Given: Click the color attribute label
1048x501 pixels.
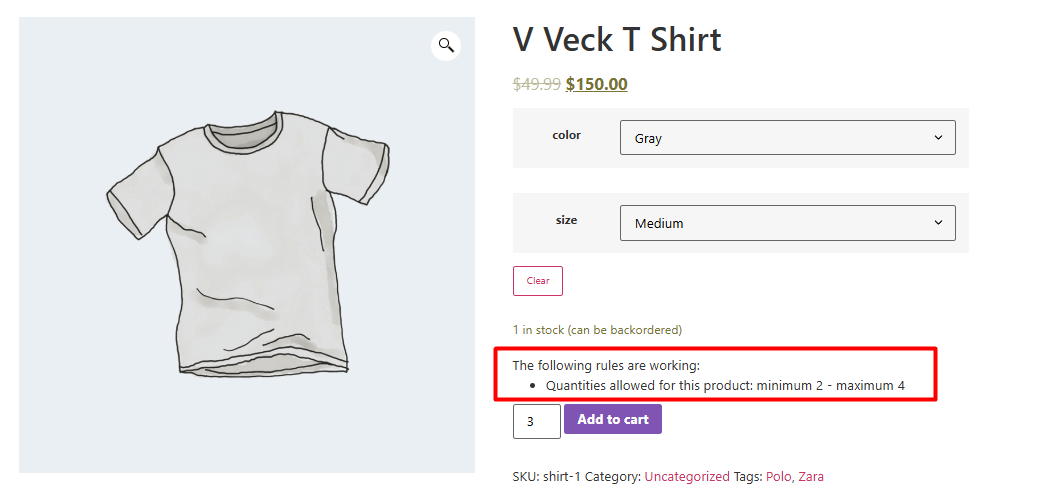Looking at the screenshot, I should (566, 135).
